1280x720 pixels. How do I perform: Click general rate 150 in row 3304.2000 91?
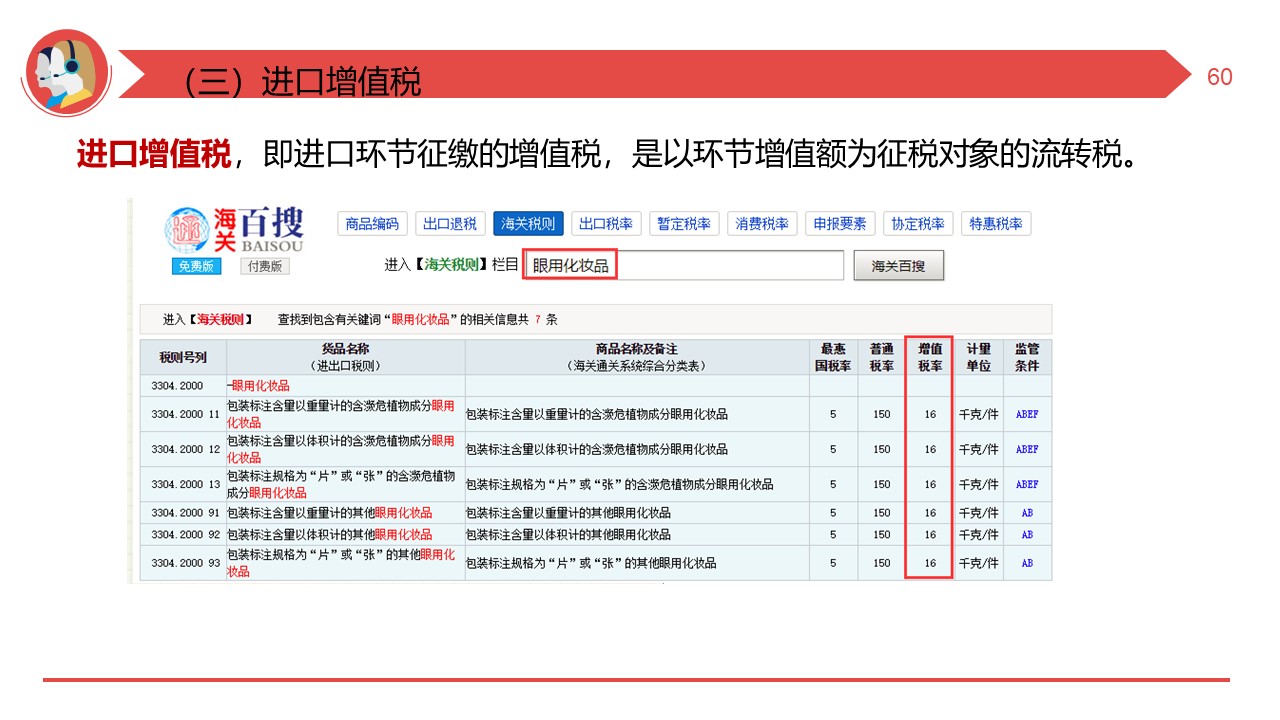tap(881, 513)
